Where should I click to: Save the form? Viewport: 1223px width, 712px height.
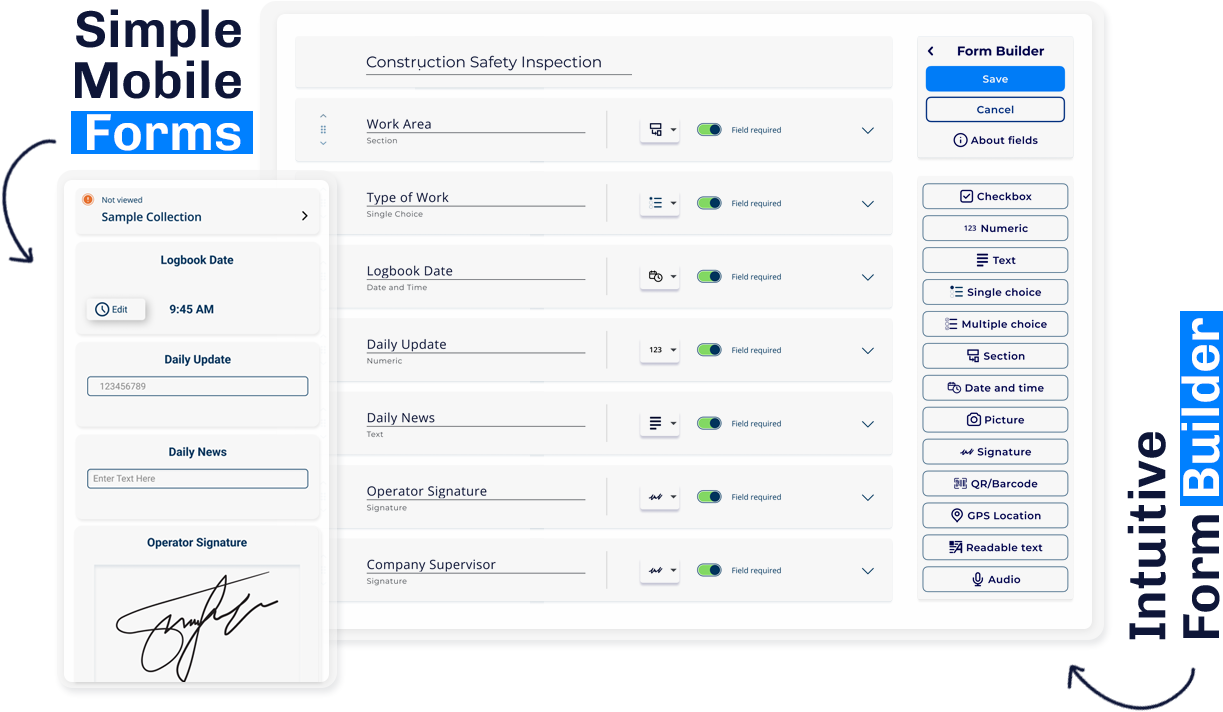tap(994, 78)
